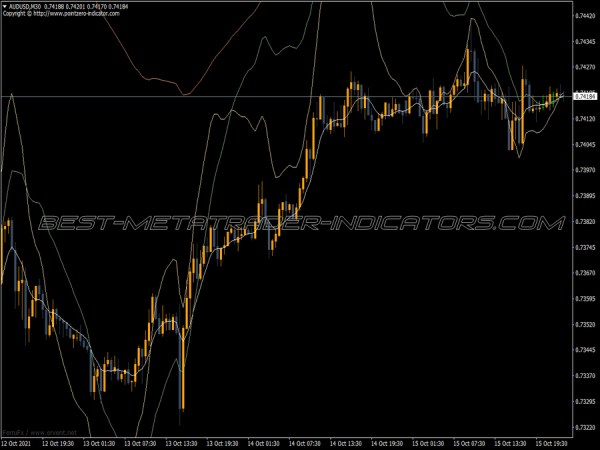This screenshot has width=600, height=450.
Task: Click the 0.73220 price axis label
Action: (585, 427)
